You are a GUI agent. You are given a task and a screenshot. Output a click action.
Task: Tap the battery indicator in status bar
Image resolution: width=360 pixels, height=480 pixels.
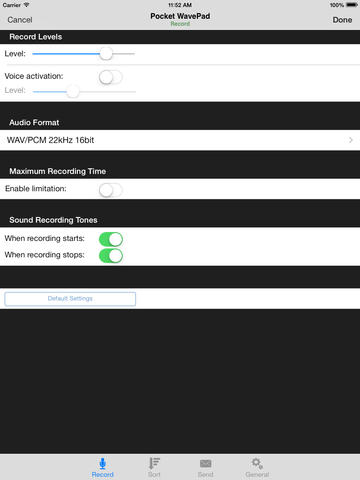[x=352, y=5]
